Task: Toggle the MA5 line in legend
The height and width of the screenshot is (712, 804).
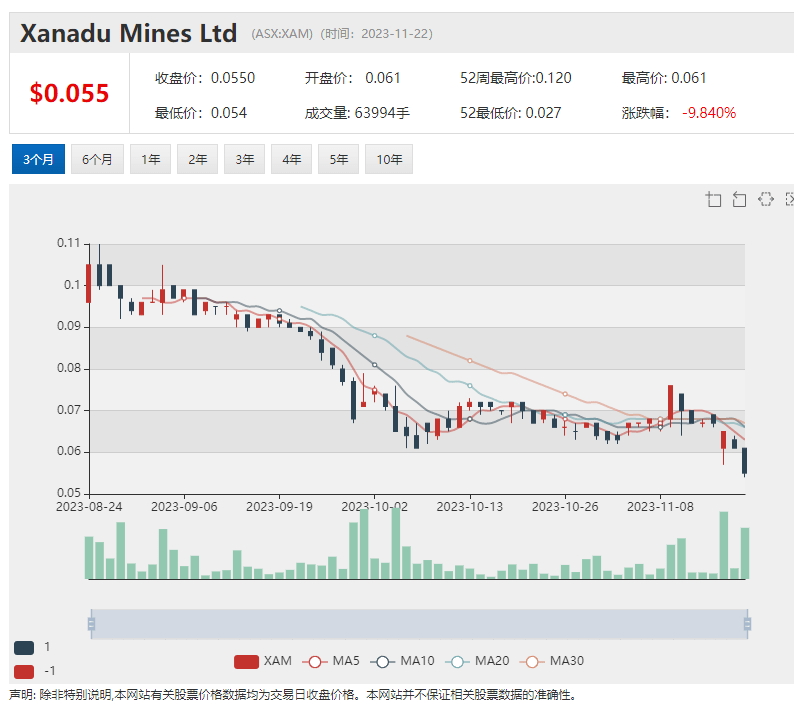Action: tap(333, 661)
